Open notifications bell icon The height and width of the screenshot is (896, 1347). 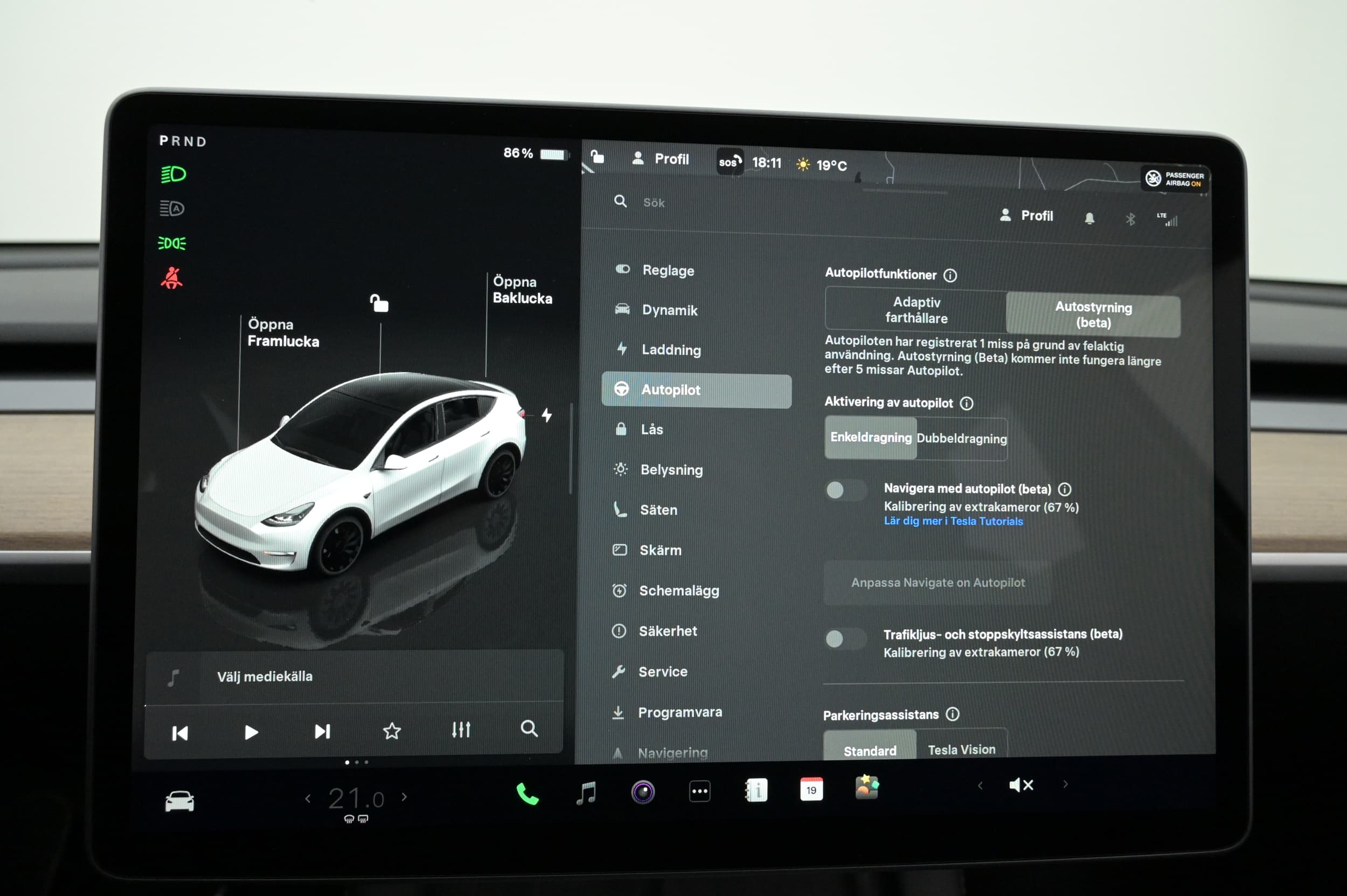[x=1089, y=218]
